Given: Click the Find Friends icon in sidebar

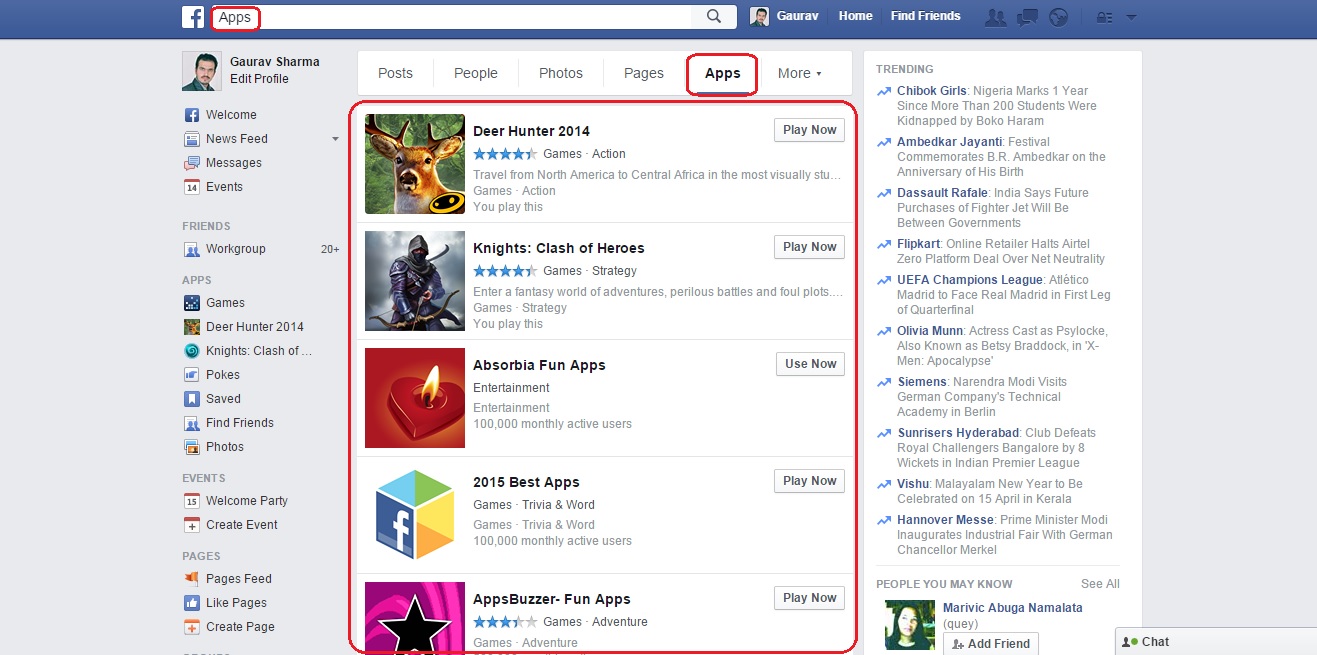Looking at the screenshot, I should click(x=192, y=423).
